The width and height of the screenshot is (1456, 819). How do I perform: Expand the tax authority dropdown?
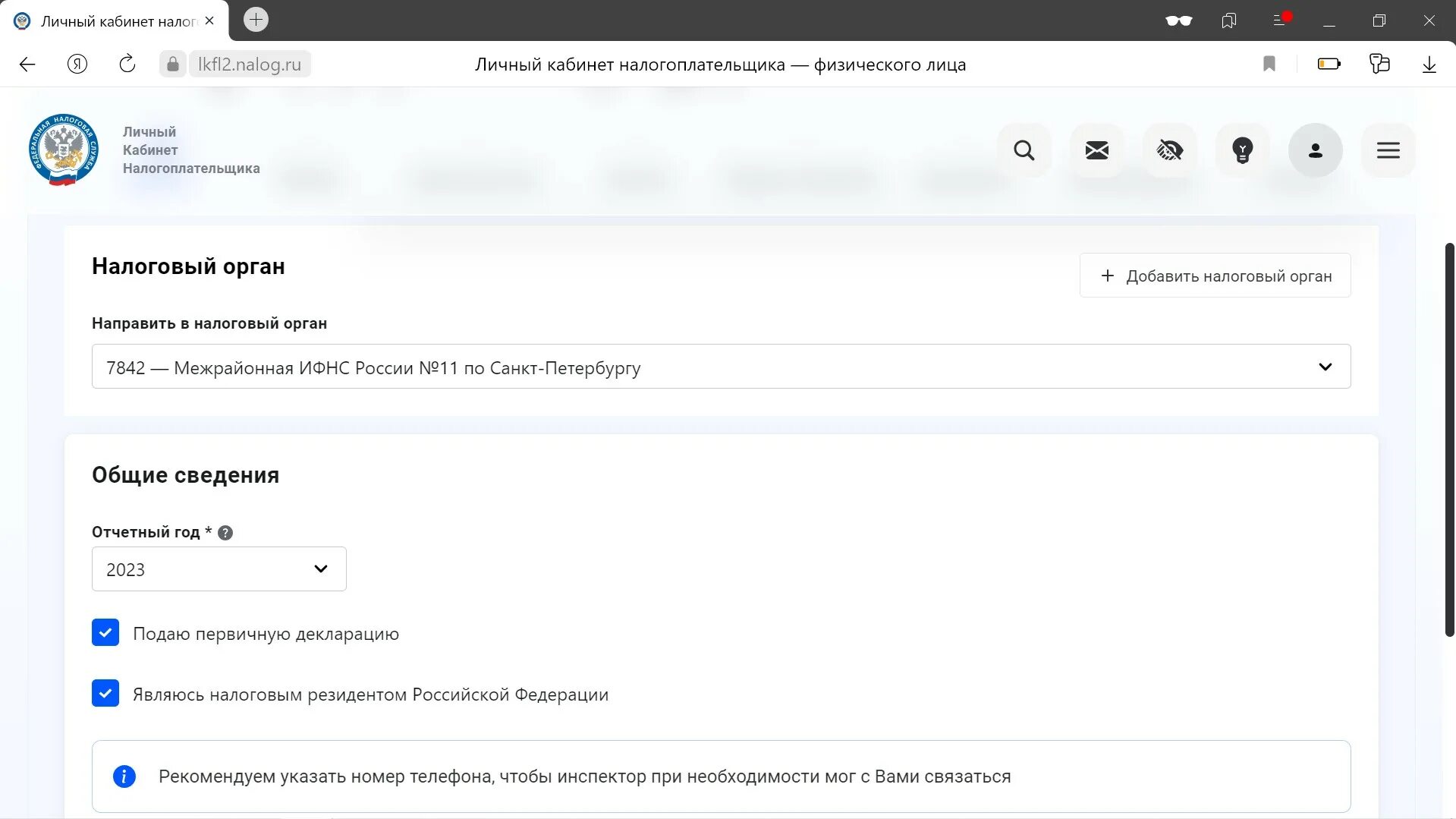[x=721, y=367]
